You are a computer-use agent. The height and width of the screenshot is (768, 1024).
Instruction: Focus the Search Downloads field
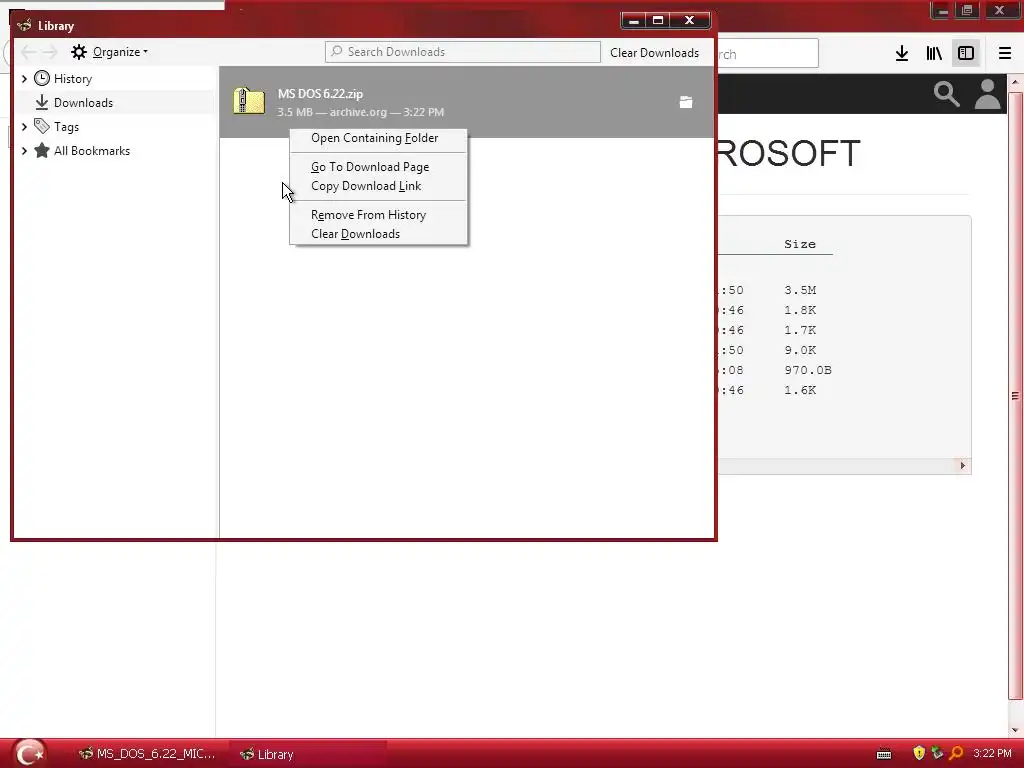pos(462,52)
